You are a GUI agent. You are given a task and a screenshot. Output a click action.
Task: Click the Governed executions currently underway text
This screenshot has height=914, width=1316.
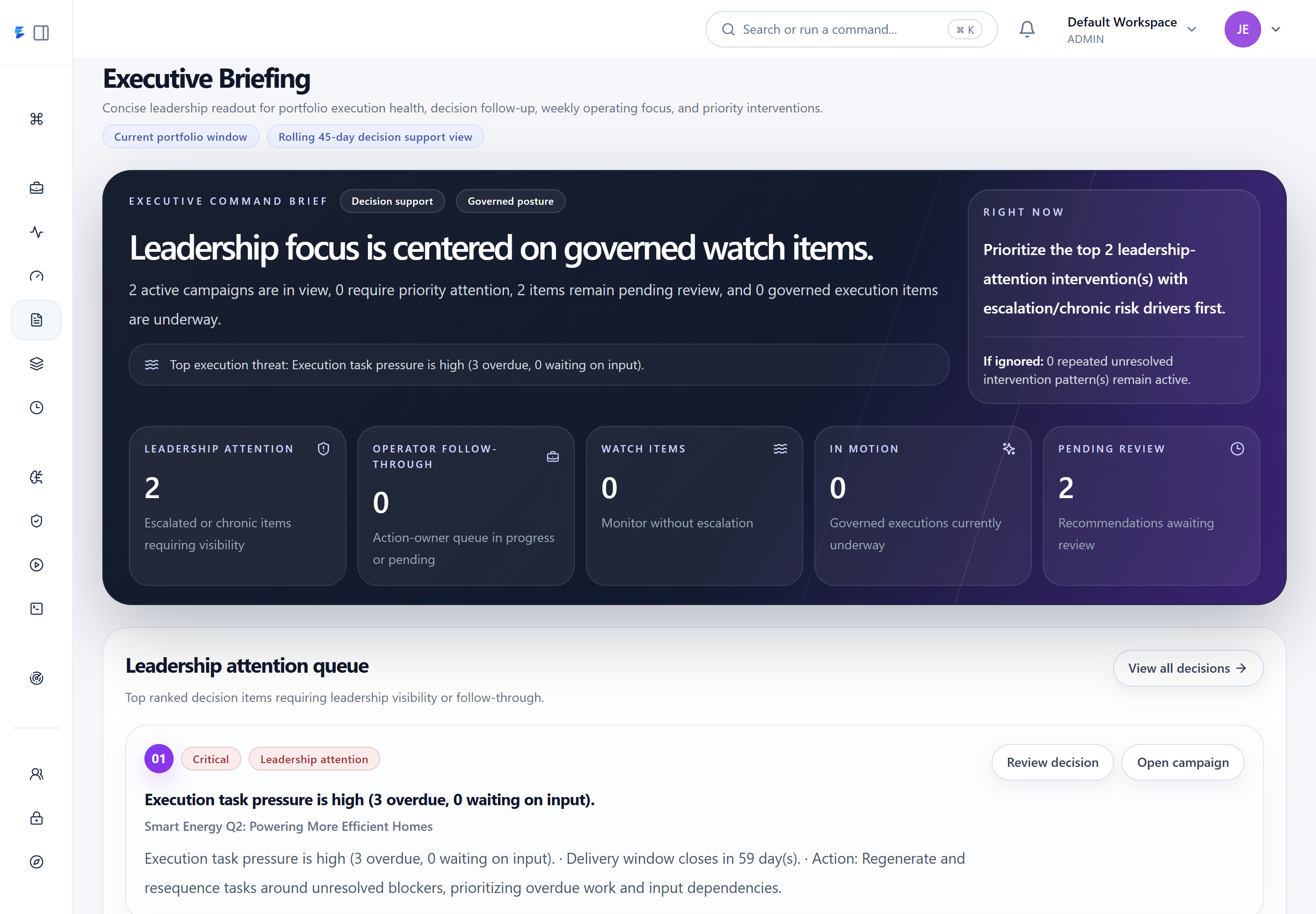[915, 534]
